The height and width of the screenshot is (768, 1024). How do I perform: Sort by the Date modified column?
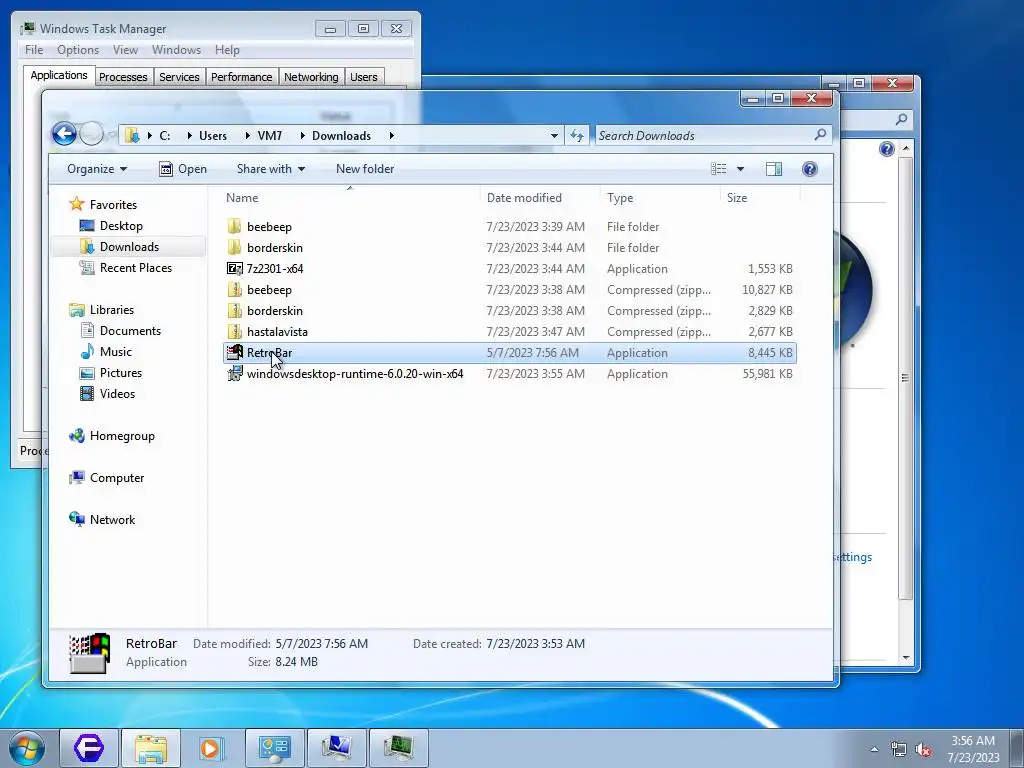point(539,198)
